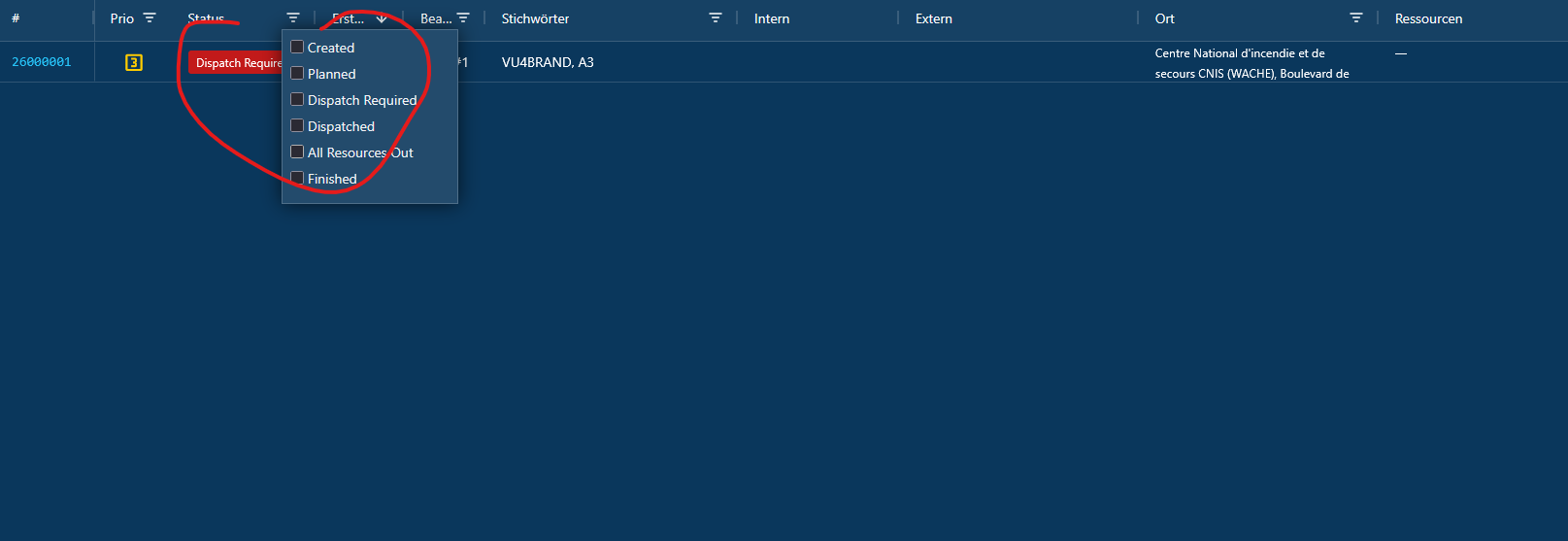1568x541 pixels.
Task: Check the Created status checkbox
Action: coord(298,47)
